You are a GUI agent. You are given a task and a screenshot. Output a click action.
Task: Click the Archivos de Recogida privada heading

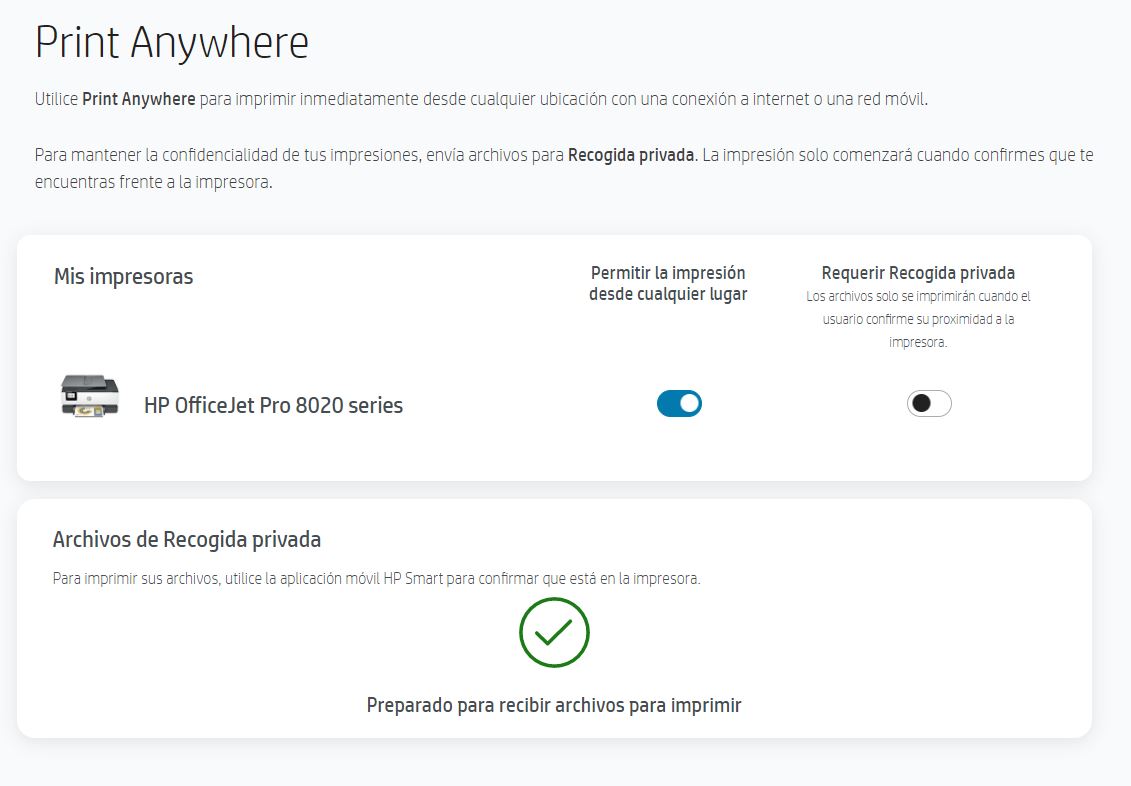[187, 540]
